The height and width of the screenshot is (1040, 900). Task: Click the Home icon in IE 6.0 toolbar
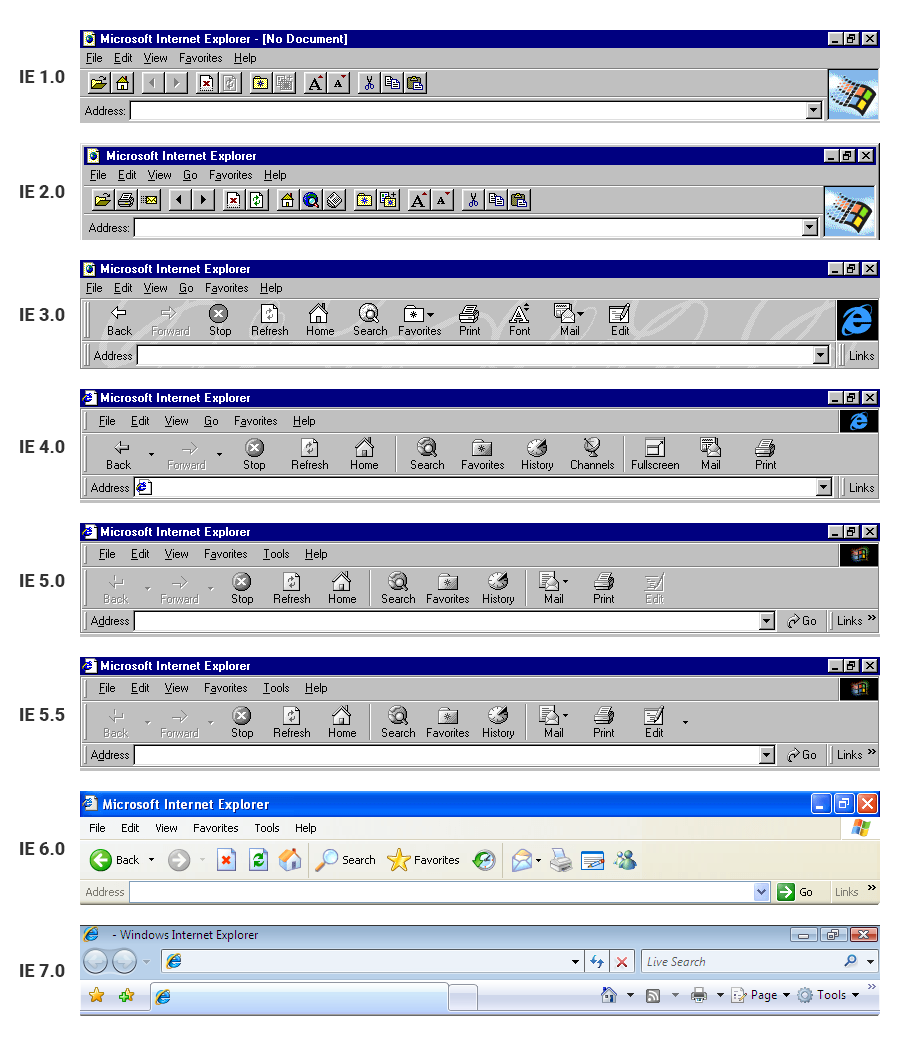point(290,860)
